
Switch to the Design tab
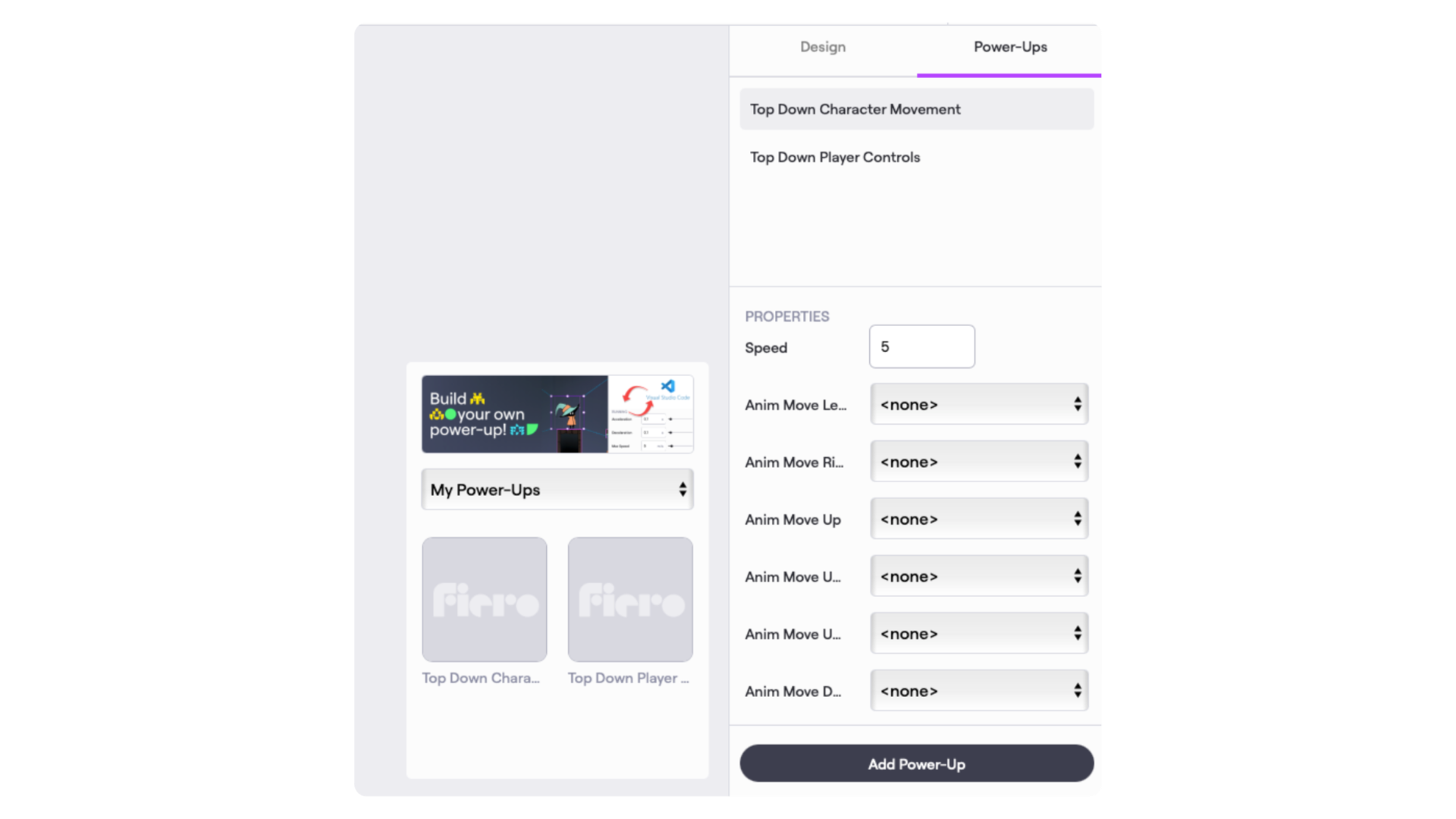coord(822,46)
